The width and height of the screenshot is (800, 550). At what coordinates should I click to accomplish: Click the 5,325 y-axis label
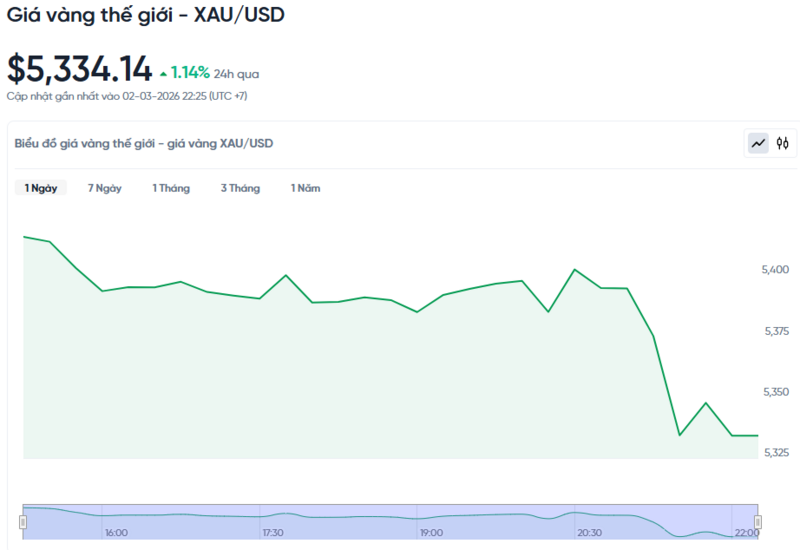pyautogui.click(x=776, y=453)
